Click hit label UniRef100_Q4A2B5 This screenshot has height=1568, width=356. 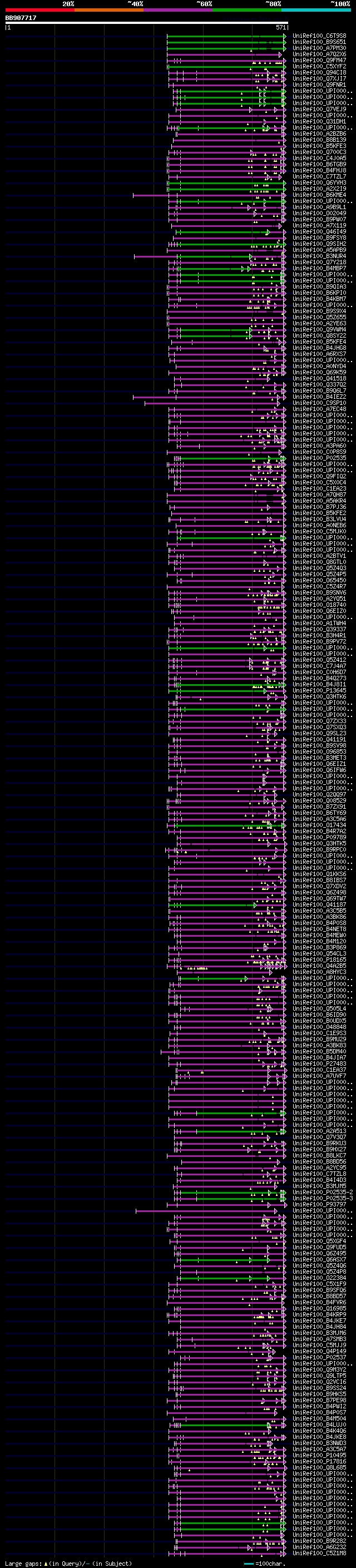[x=319, y=966]
